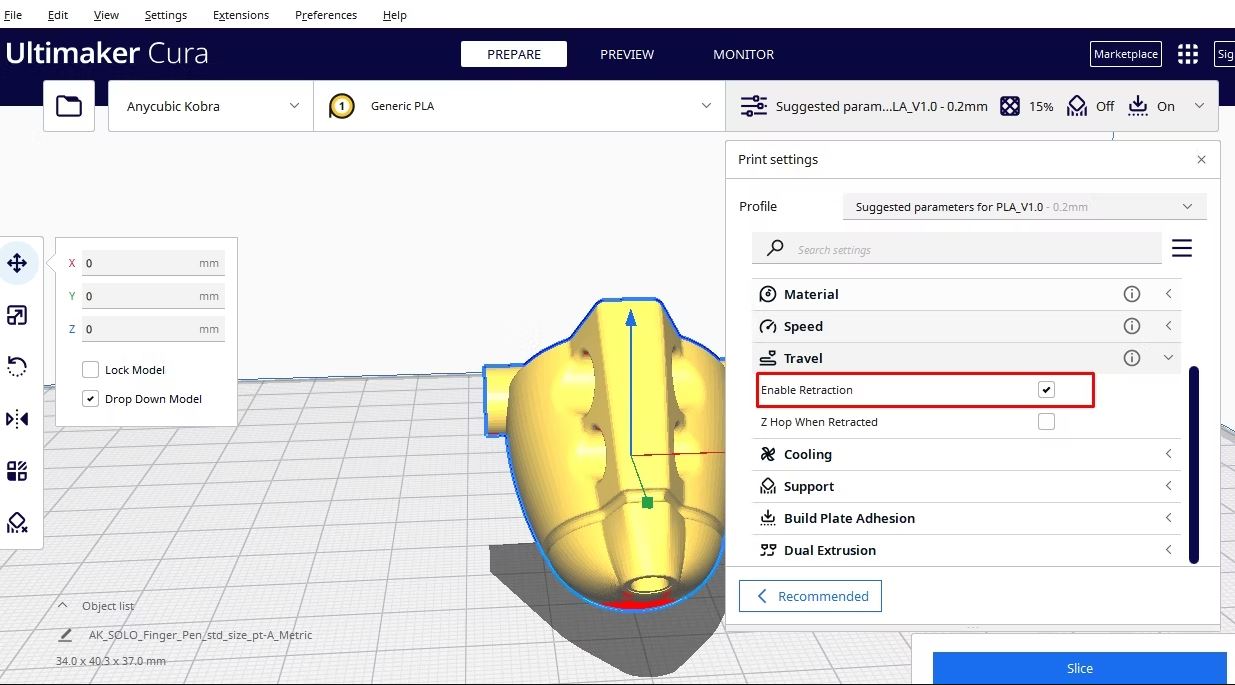This screenshot has width=1235, height=685.
Task: Collapse the Travel category chevron
Action: (x=1168, y=358)
